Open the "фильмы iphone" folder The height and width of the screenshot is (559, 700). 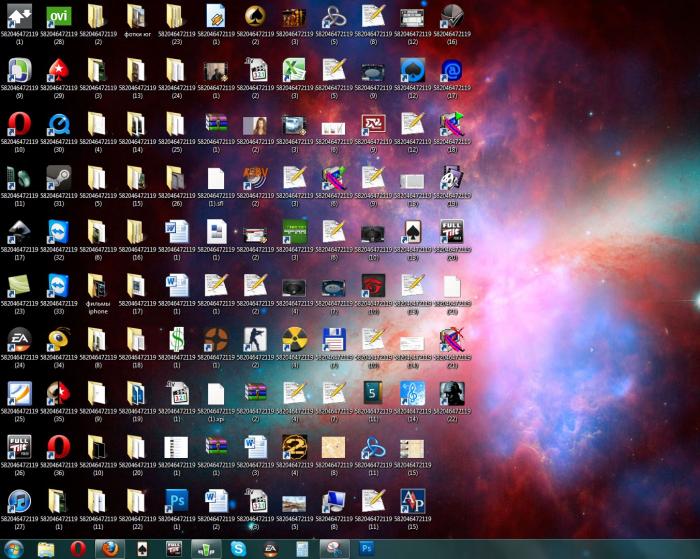98,286
